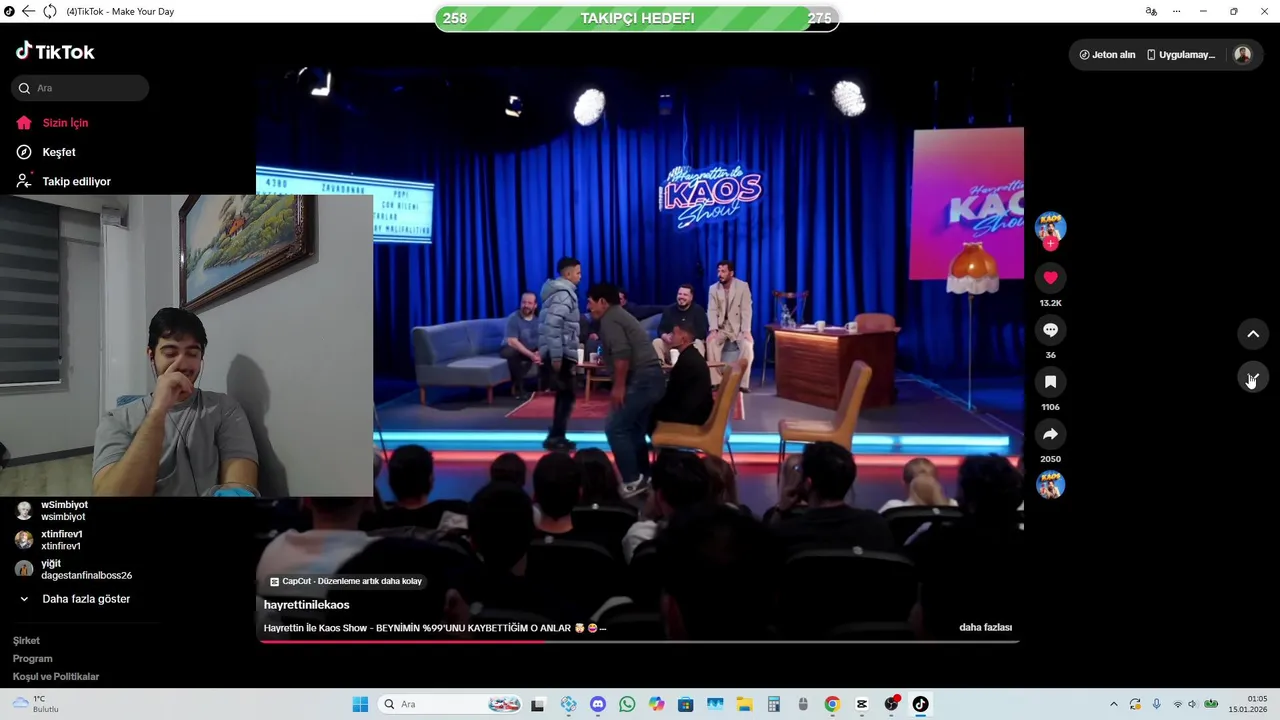Open CapCut from the taskbar
This screenshot has height=720, width=1280.
point(862,704)
